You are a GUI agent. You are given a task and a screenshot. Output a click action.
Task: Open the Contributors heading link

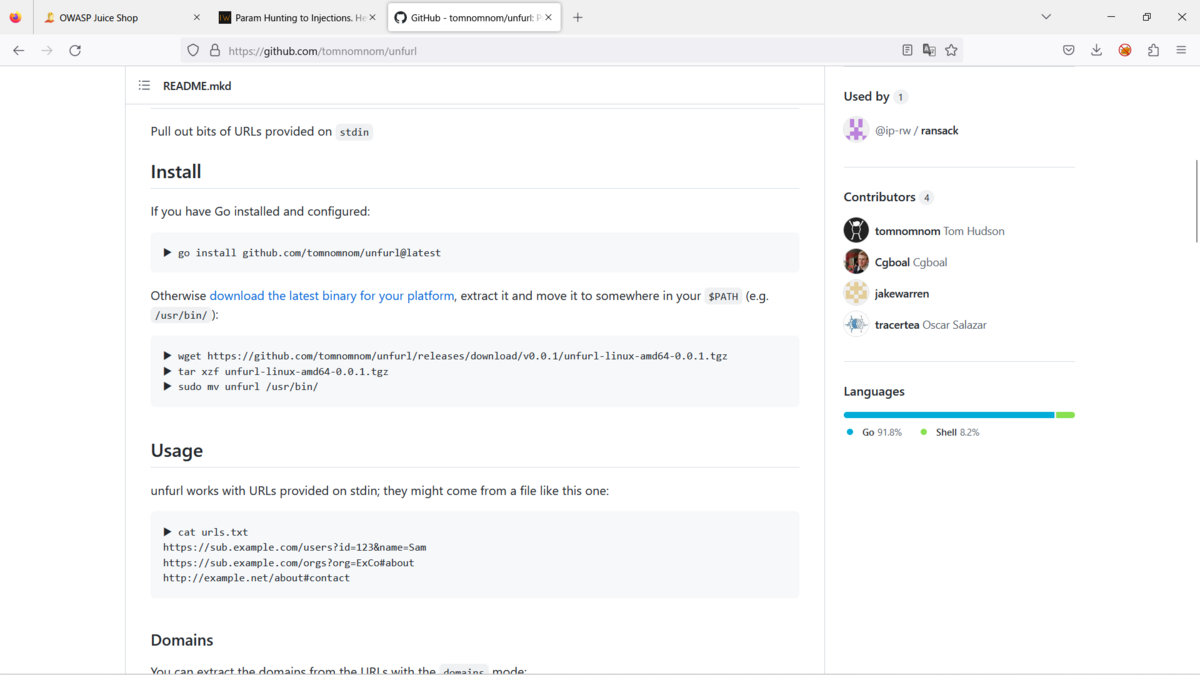[888, 197]
